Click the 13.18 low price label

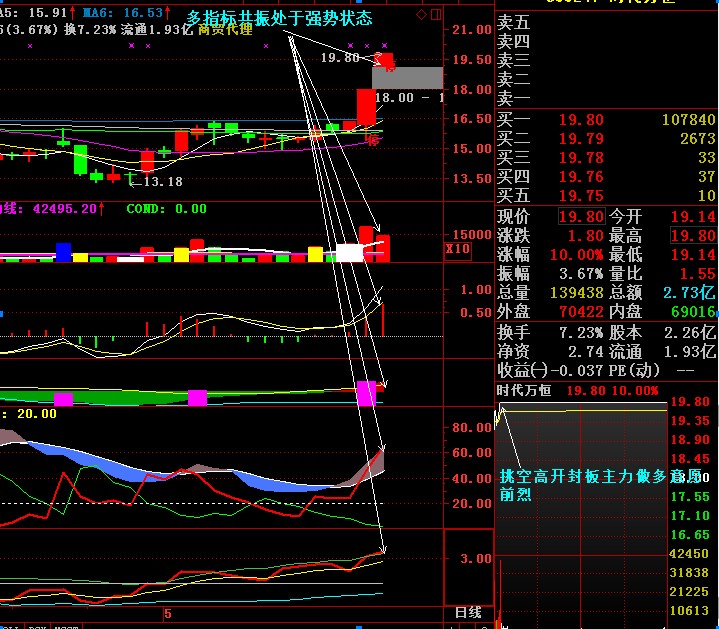[x=163, y=182]
